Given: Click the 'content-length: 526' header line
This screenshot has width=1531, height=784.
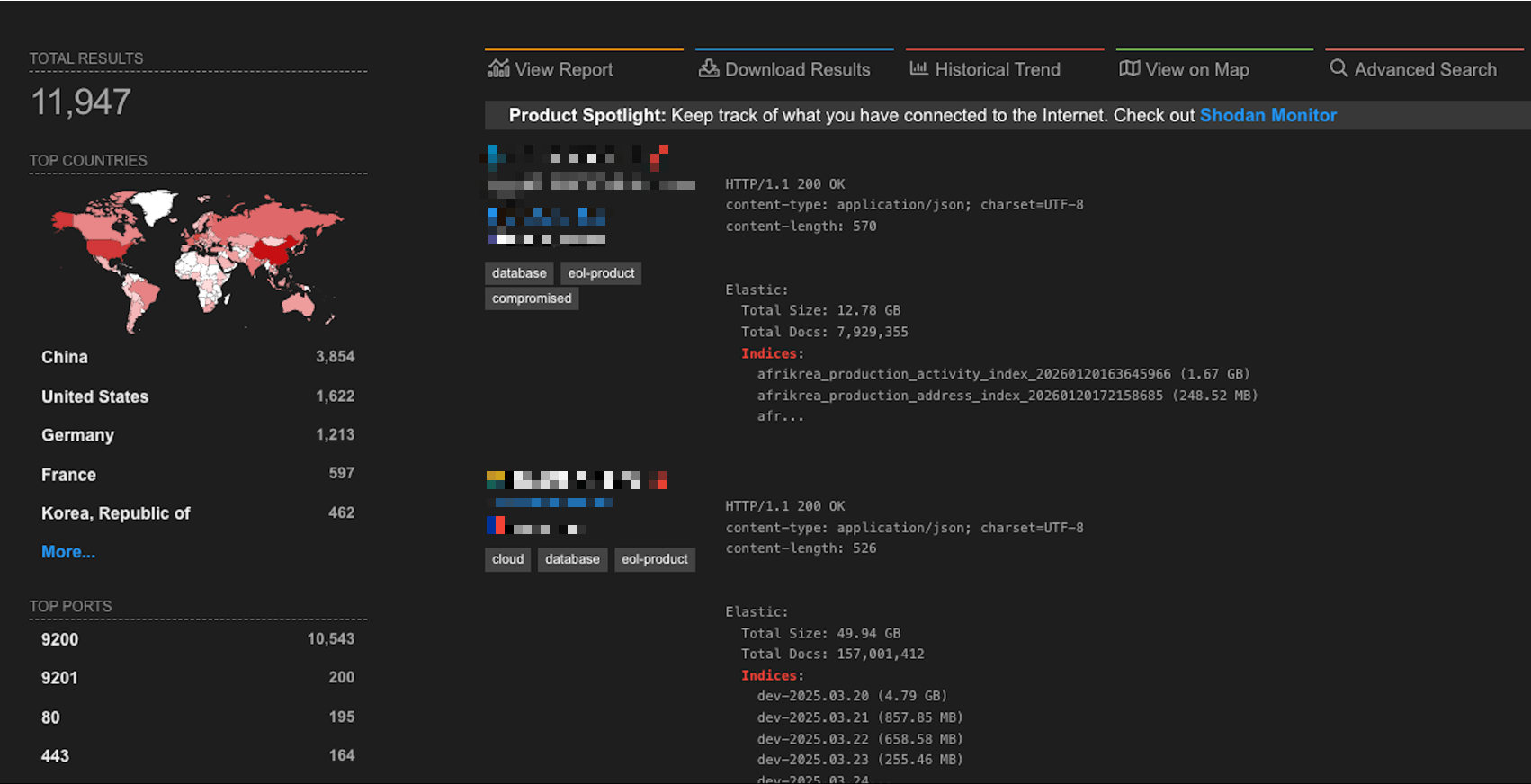Looking at the screenshot, I should 801,548.
